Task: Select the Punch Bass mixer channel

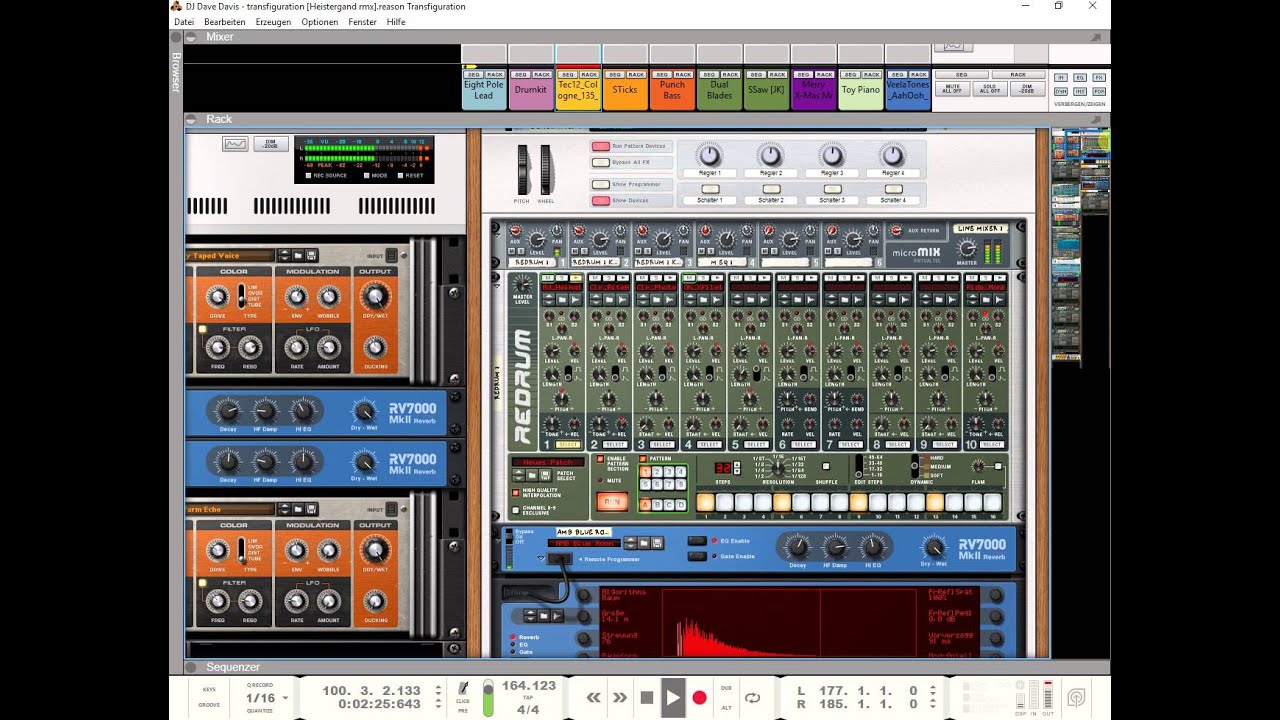Action: point(672,90)
